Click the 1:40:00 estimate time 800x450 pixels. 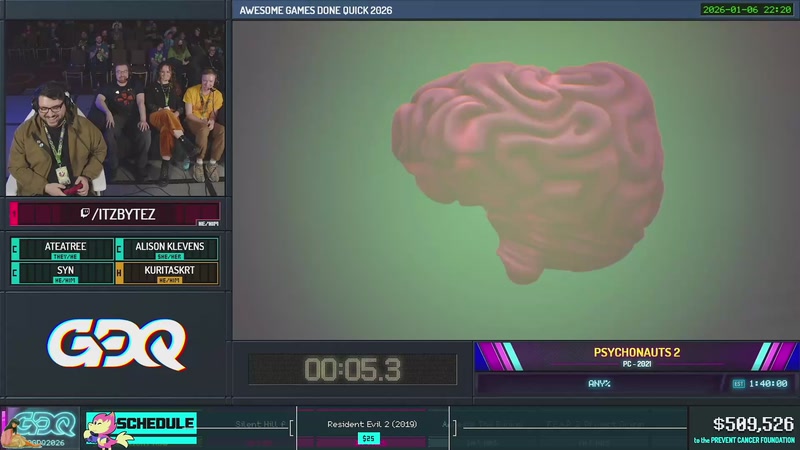click(768, 384)
